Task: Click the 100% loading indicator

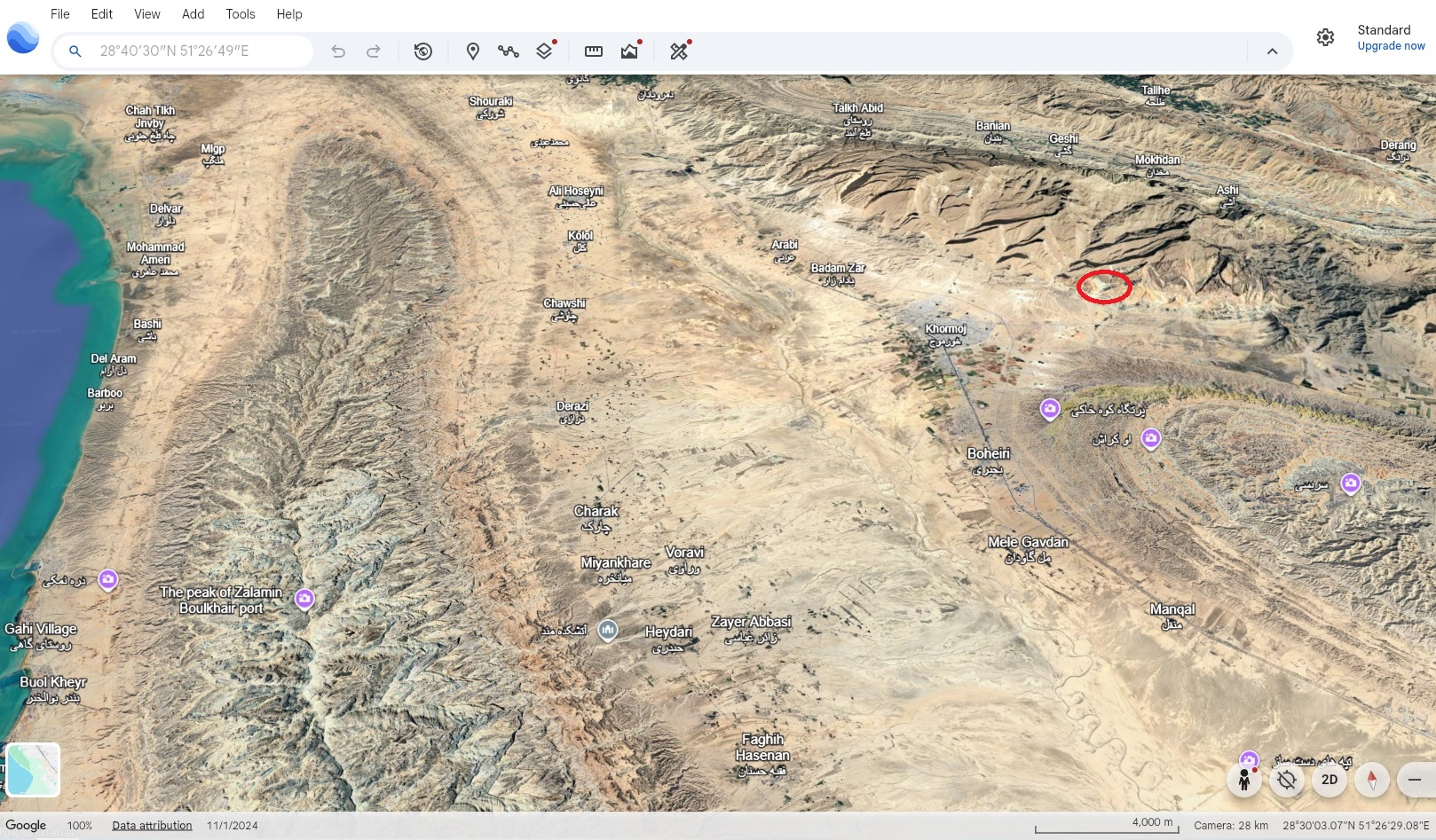Action: click(80, 826)
